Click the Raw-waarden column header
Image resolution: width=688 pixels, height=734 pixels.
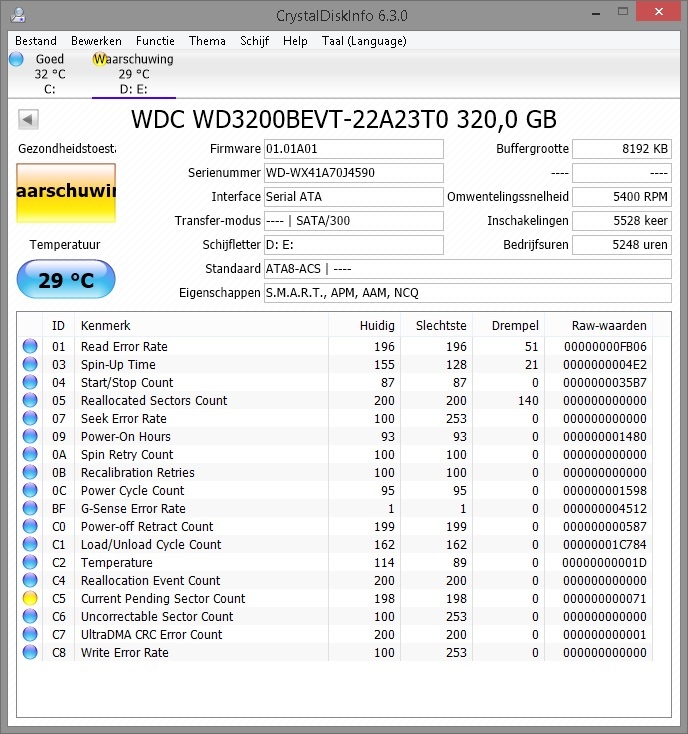599,325
